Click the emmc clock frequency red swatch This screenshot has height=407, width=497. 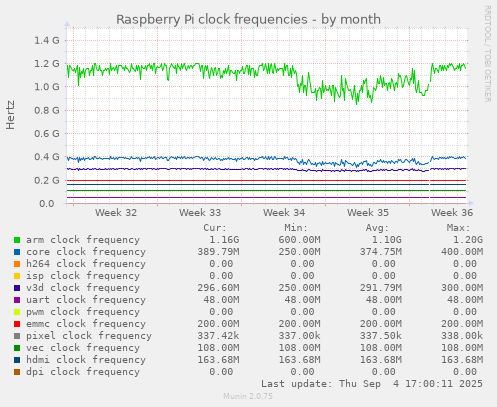(x=17, y=324)
